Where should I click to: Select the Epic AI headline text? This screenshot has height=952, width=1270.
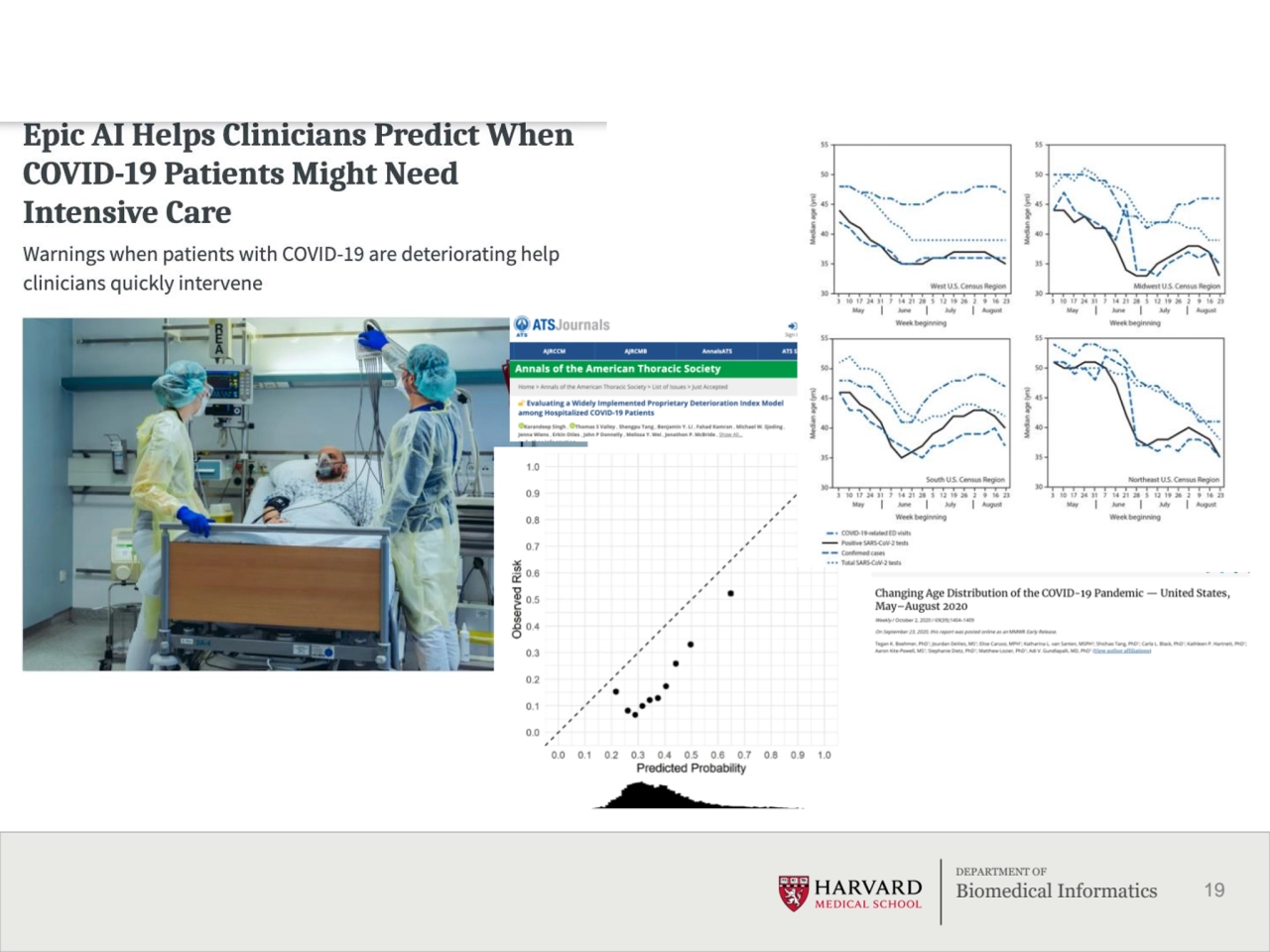(x=298, y=174)
